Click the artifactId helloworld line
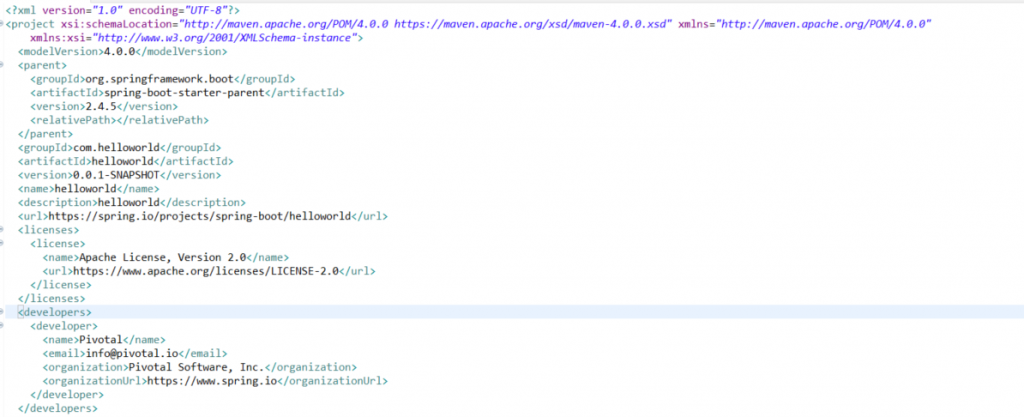The height and width of the screenshot is (417, 1024). [x=125, y=161]
